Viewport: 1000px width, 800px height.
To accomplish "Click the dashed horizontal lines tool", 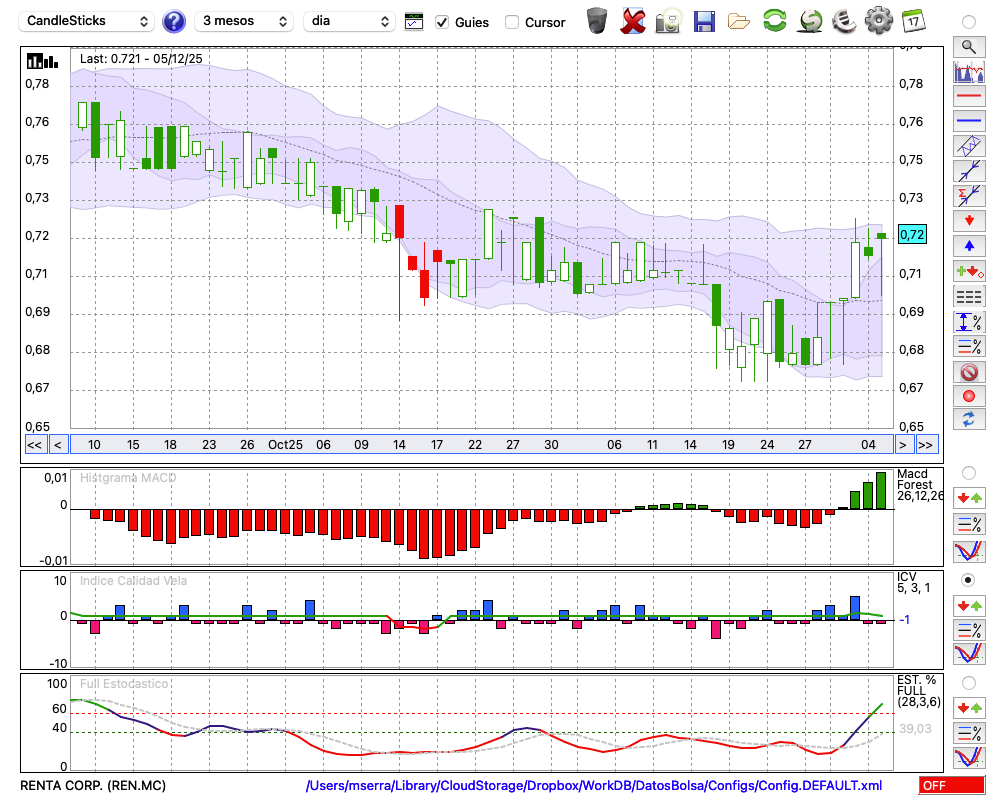I will click(x=969, y=296).
